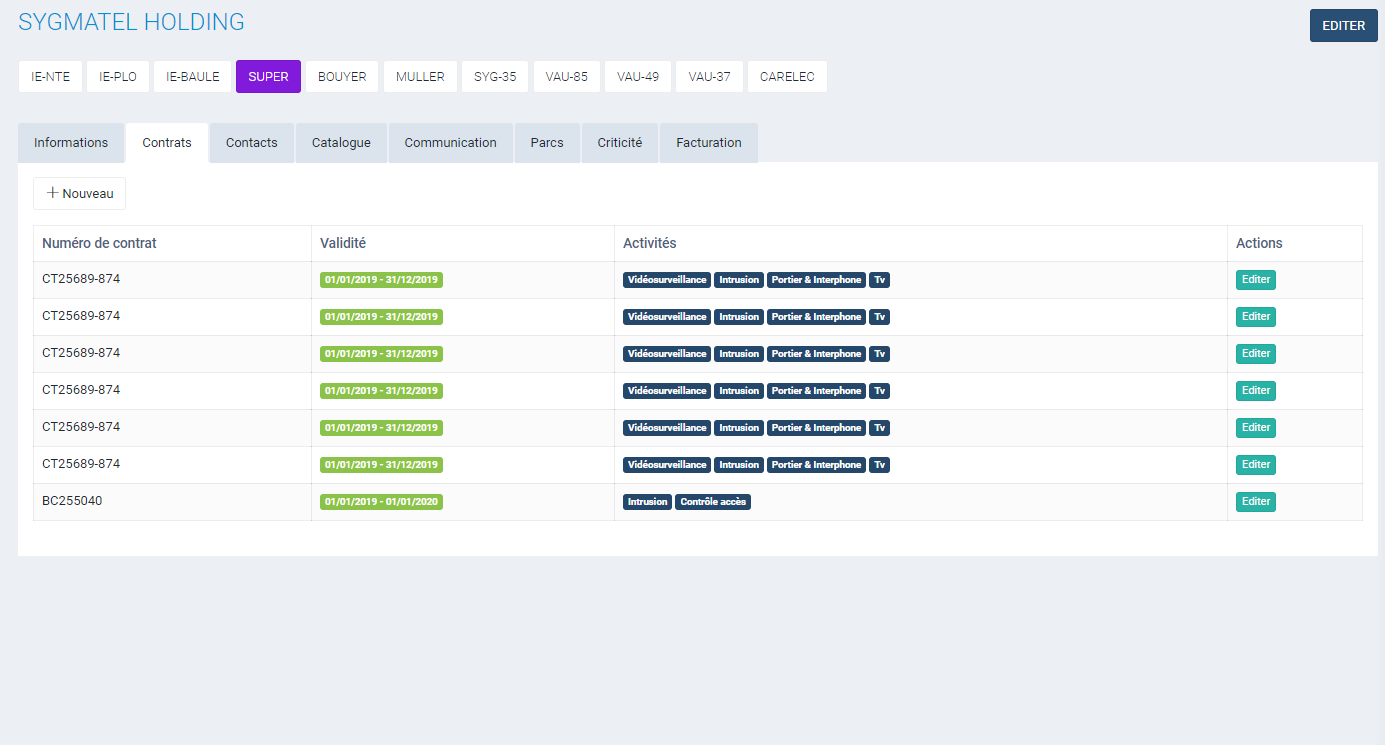Open the Contacts tab
Screen dimensions: 1385x745
click(251, 143)
